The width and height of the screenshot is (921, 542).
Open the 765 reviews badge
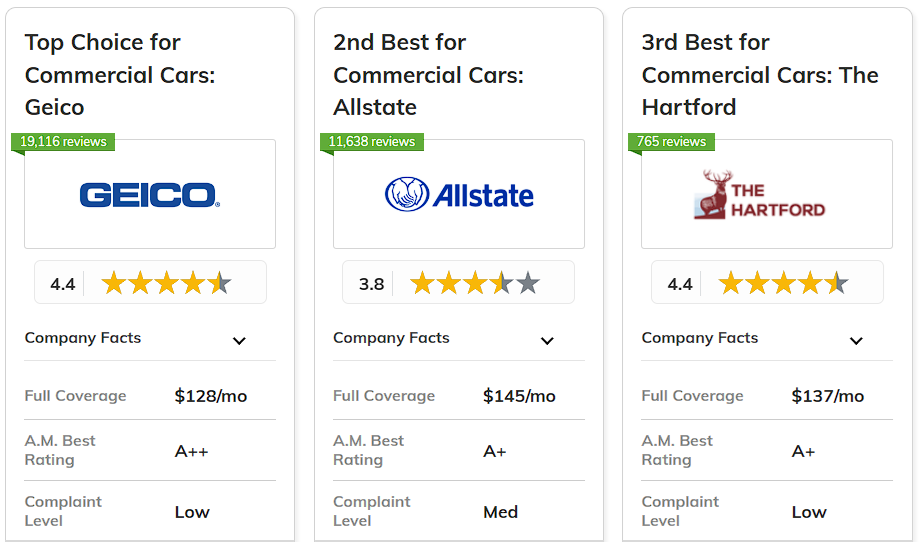(671, 142)
